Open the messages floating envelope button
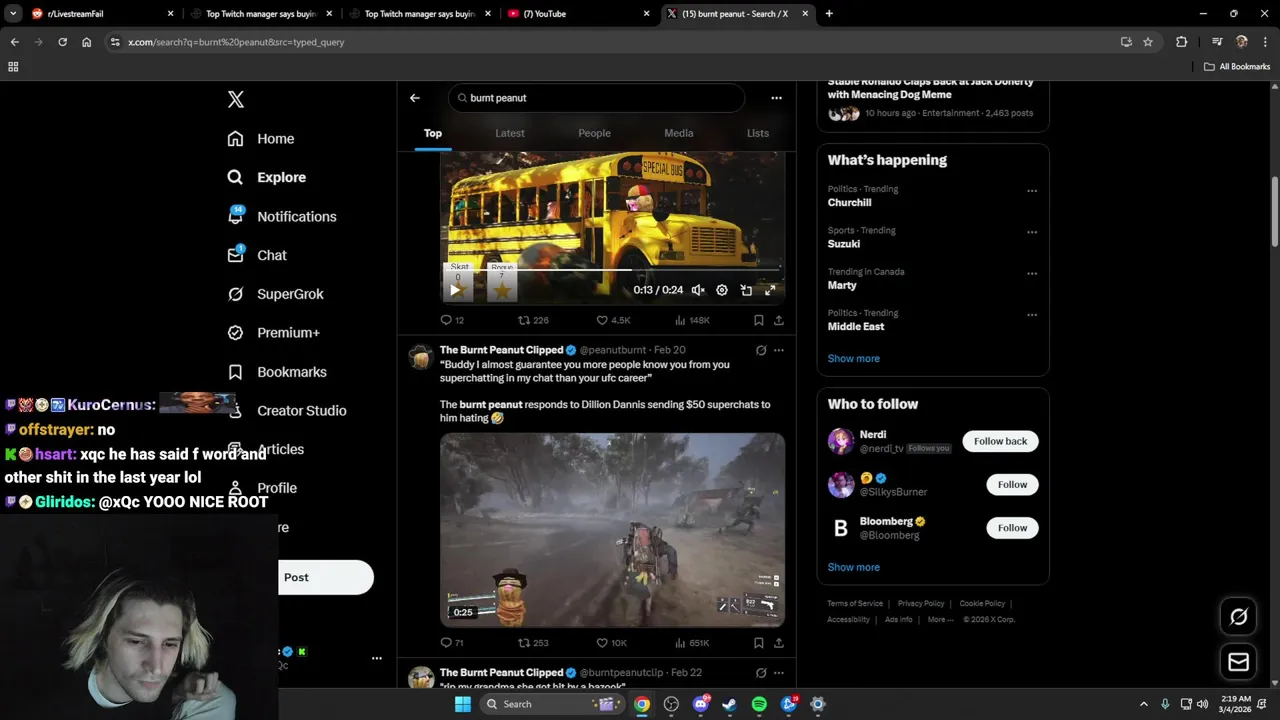The width and height of the screenshot is (1280, 720). (x=1238, y=662)
